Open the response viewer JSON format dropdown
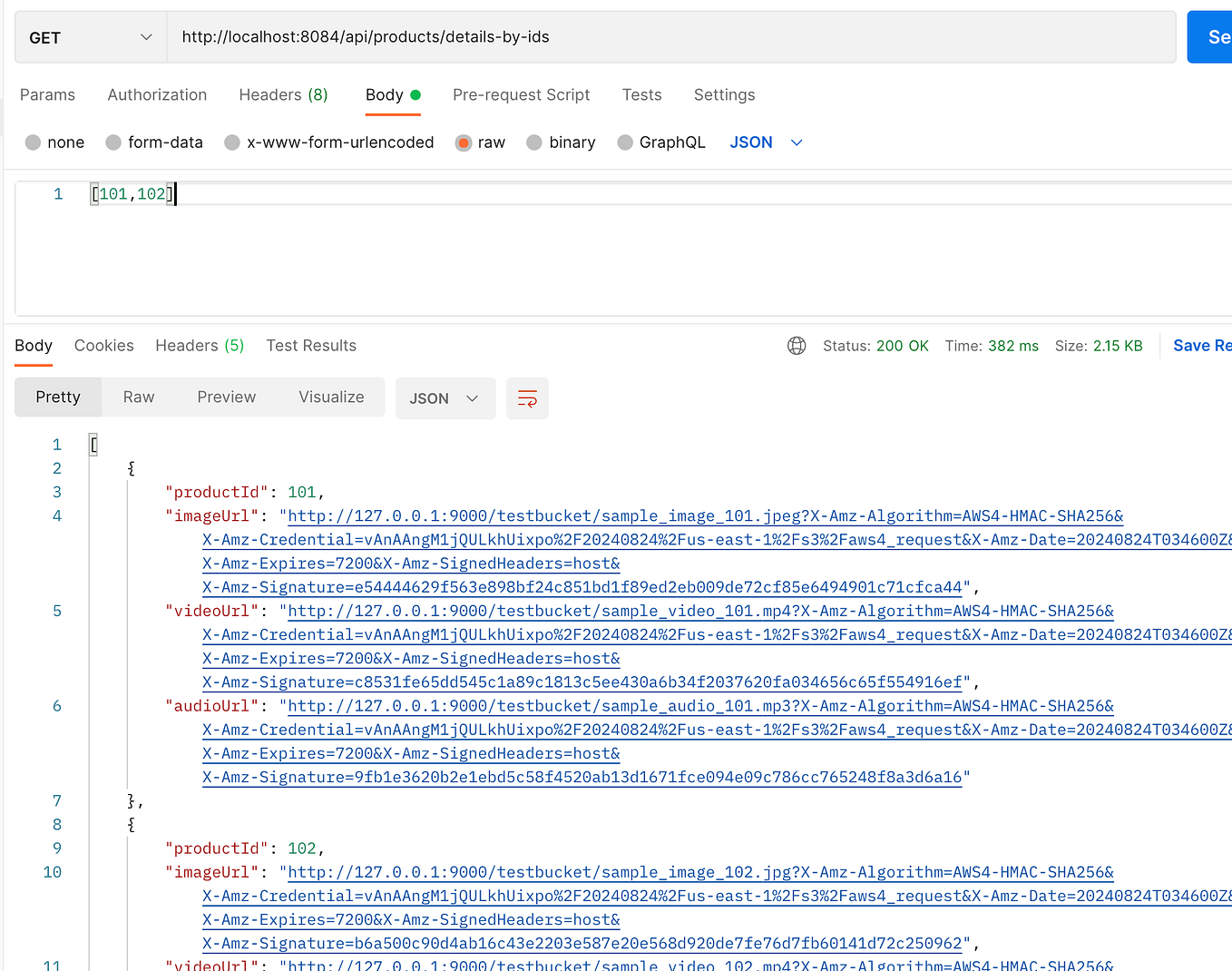1232x971 pixels. pyautogui.click(x=445, y=397)
